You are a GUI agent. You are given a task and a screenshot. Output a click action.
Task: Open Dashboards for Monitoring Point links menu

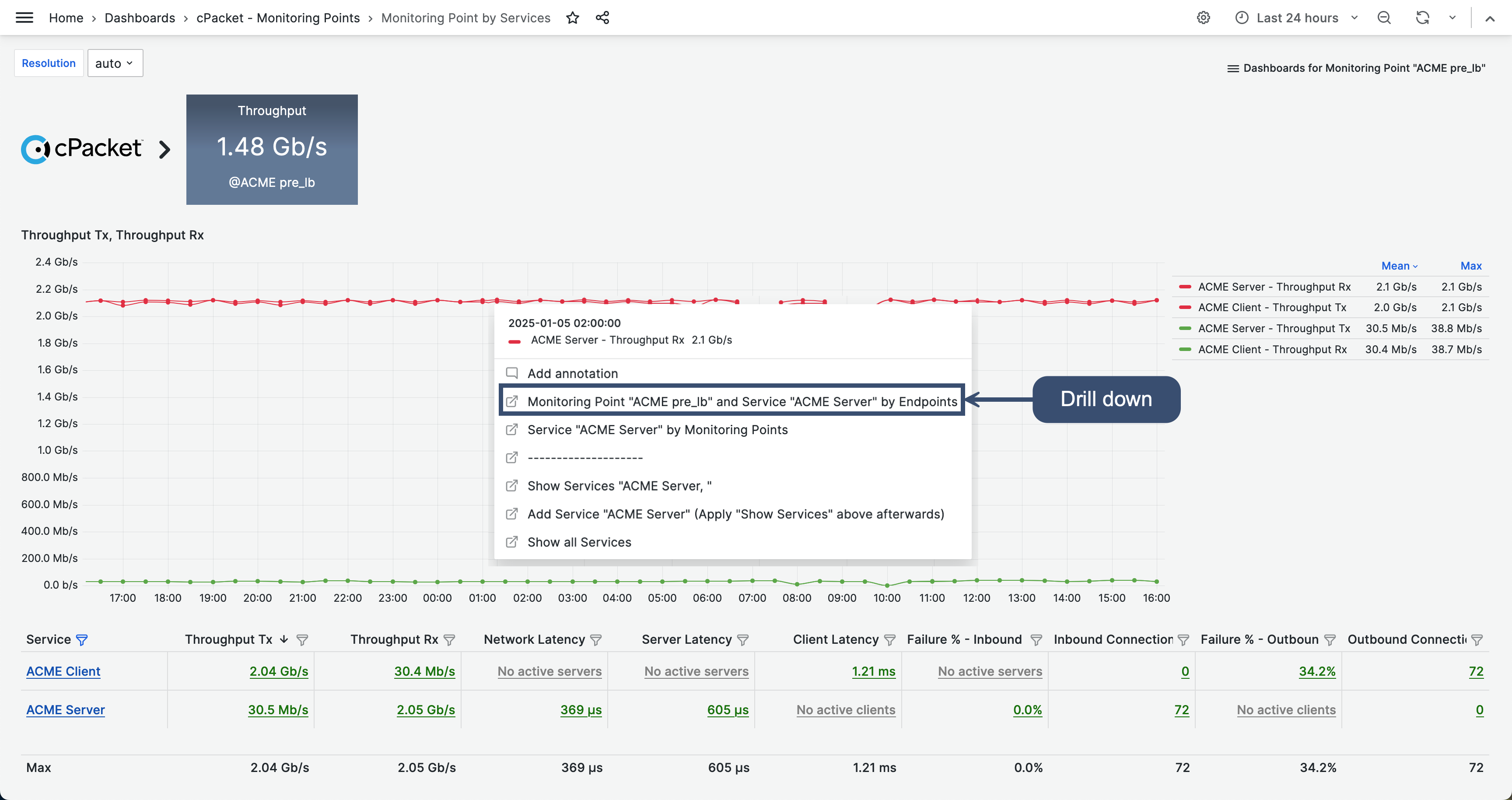coord(1356,68)
